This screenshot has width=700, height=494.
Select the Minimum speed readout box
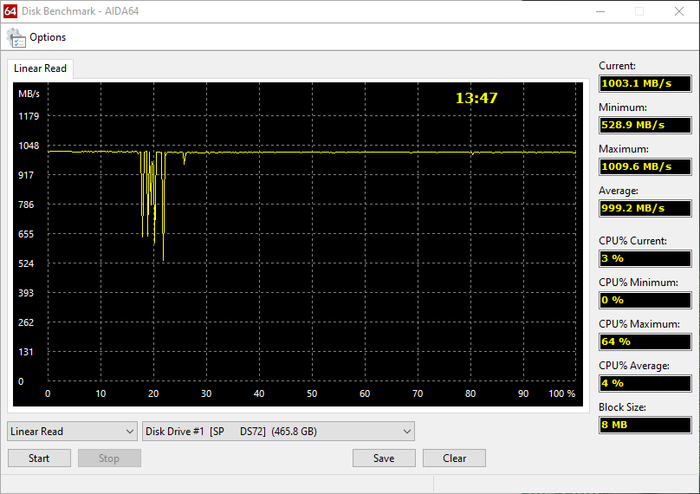tap(644, 125)
